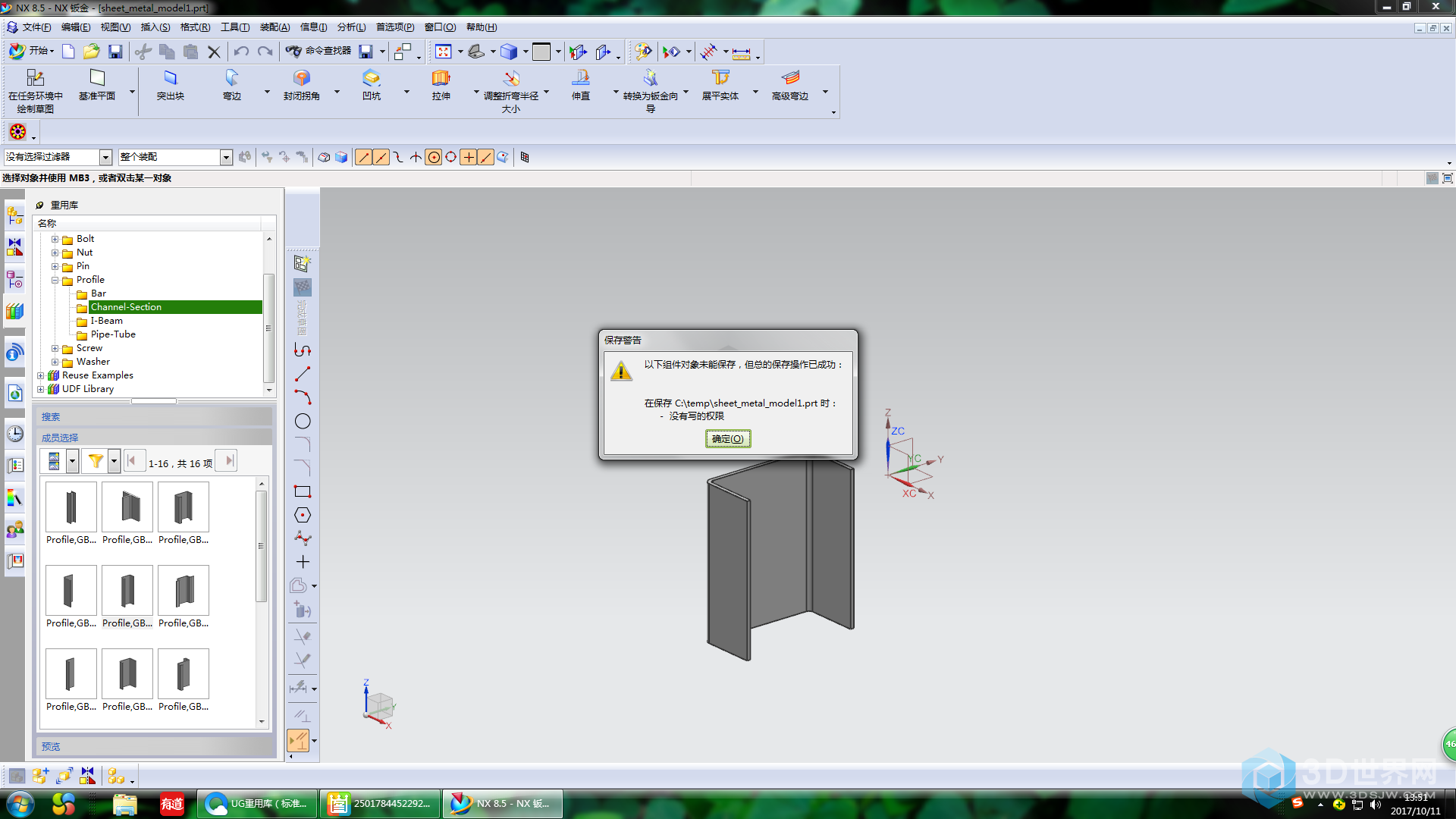The image size is (1456, 819).
Task: Toggle the quadrant point snap option
Action: tap(451, 157)
